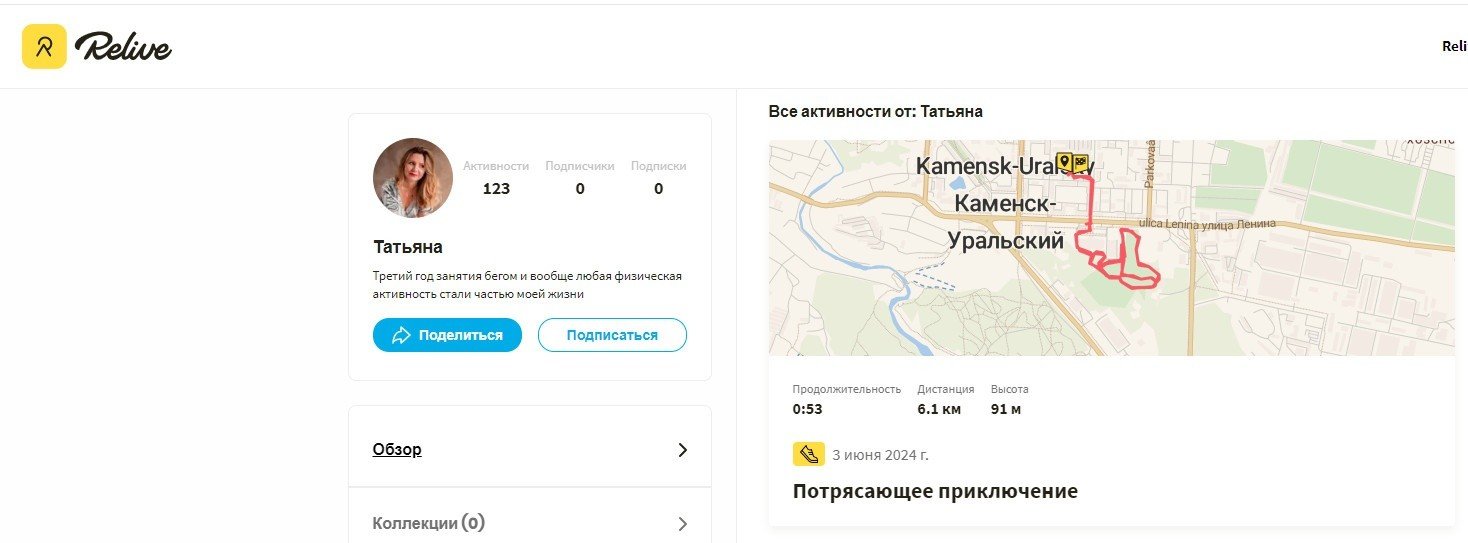View the Активности count 123

tap(496, 188)
